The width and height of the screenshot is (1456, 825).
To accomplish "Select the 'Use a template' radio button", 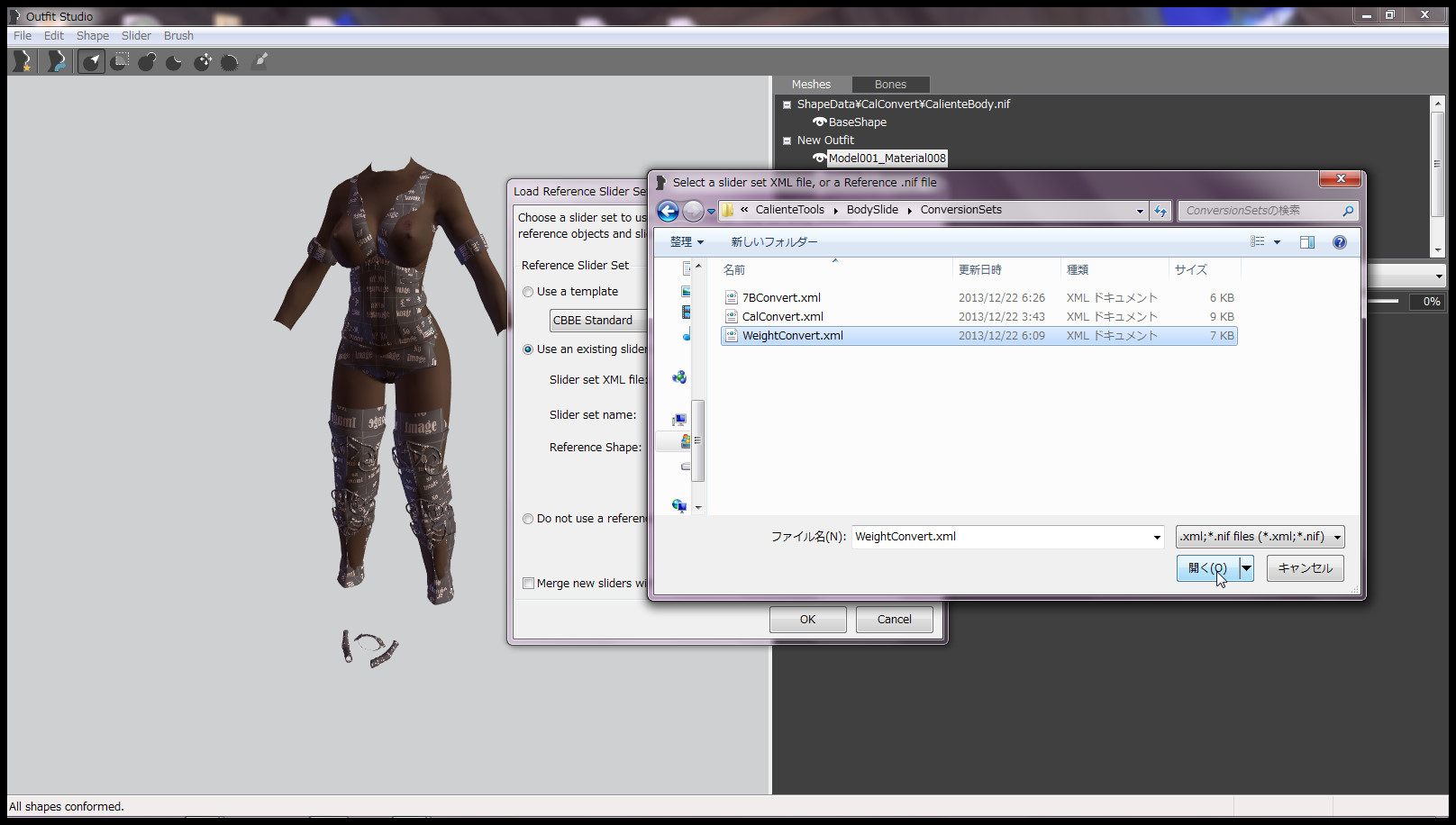I will point(528,292).
